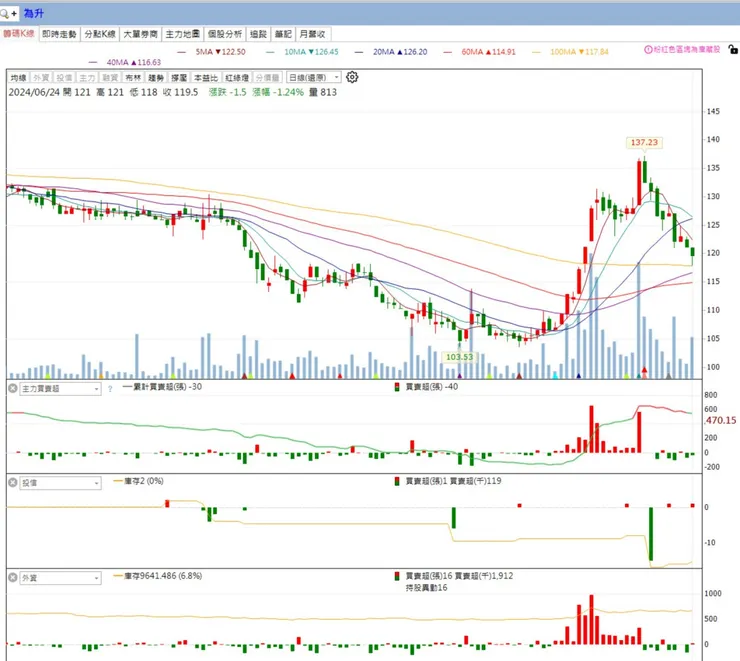
Task: Click the dark blue triangle marker on the volume axis
Action: point(579,376)
